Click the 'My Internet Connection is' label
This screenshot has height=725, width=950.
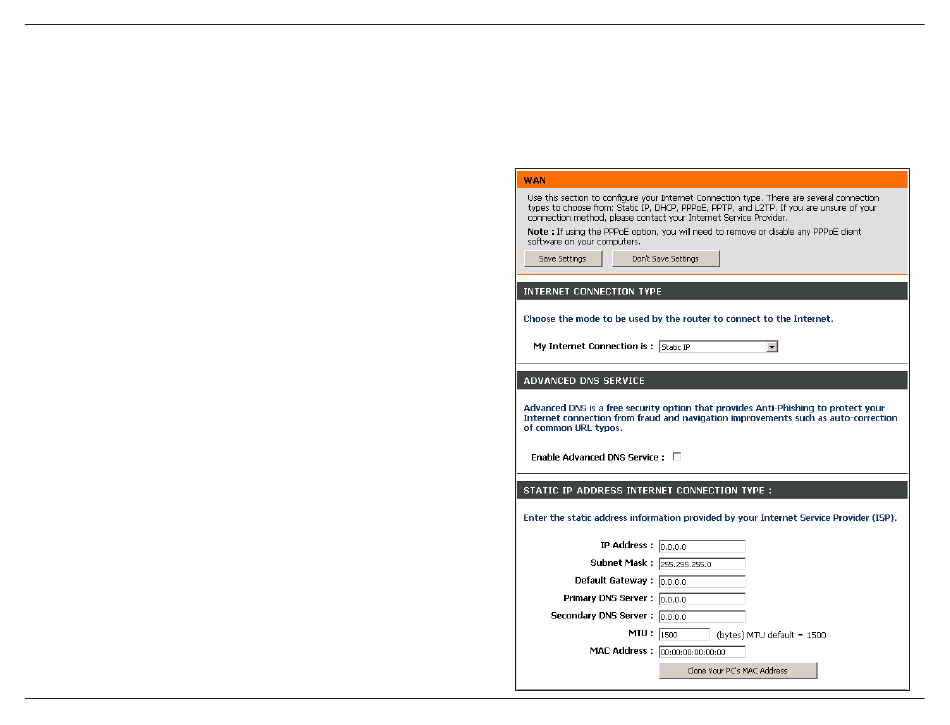593,346
